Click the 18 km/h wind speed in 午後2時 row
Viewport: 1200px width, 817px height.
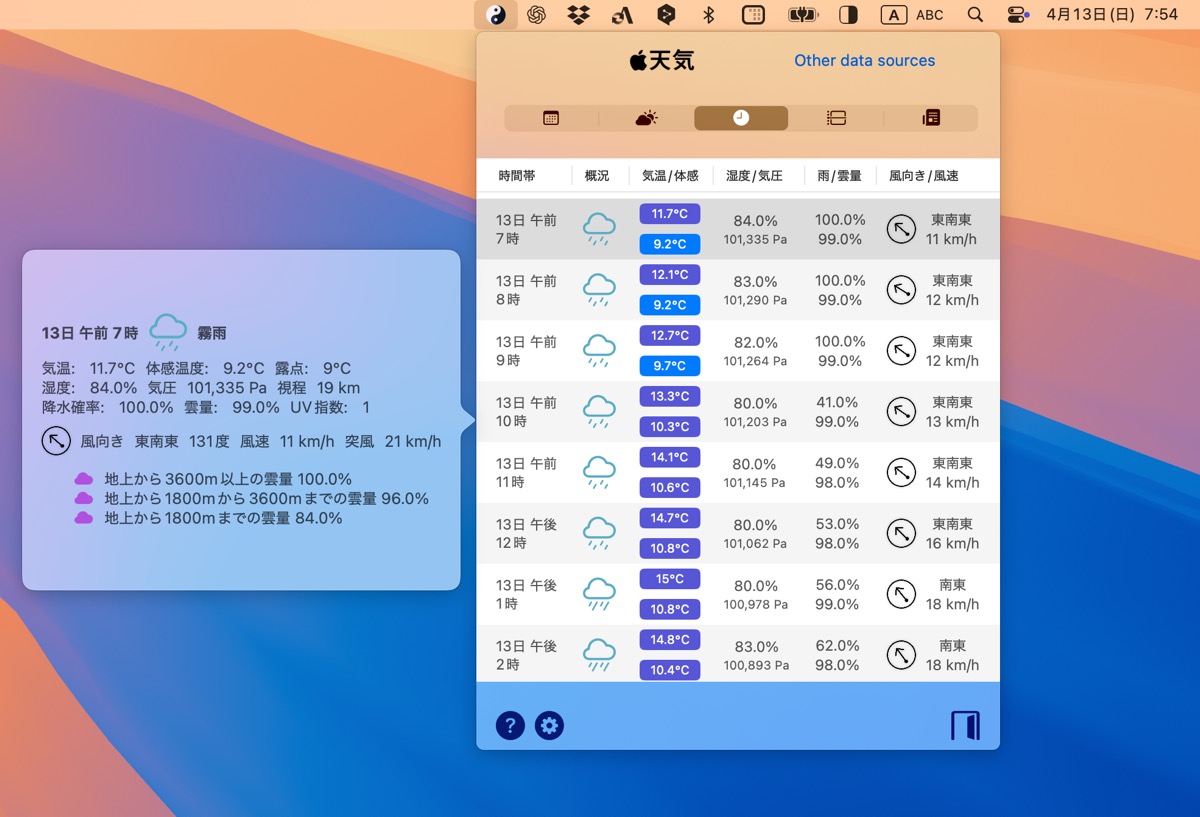click(x=952, y=665)
